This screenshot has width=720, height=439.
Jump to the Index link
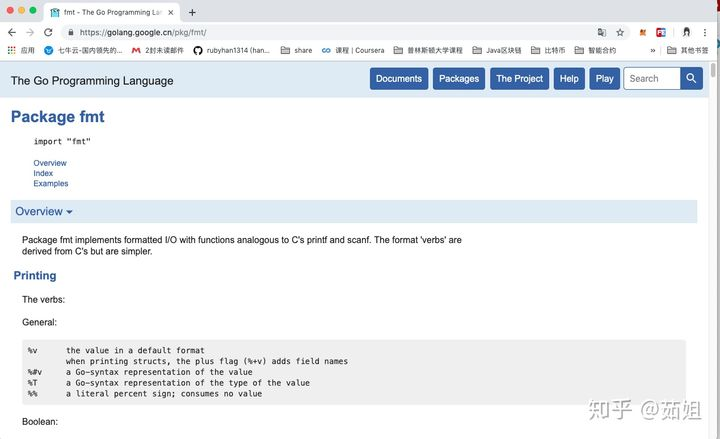[43, 173]
